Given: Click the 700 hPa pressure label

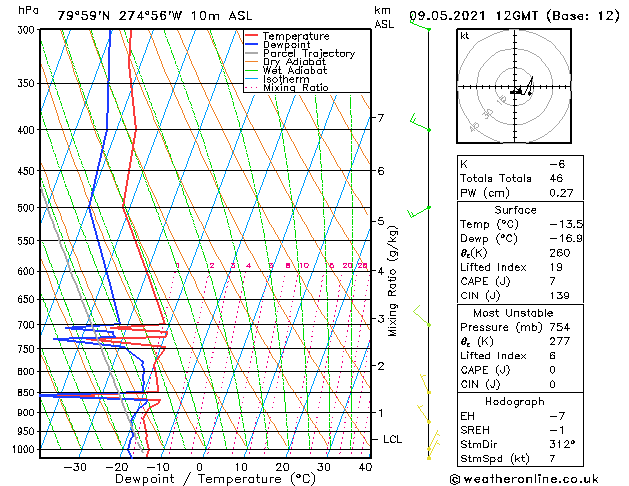Looking at the screenshot, I should pyautogui.click(x=28, y=325).
